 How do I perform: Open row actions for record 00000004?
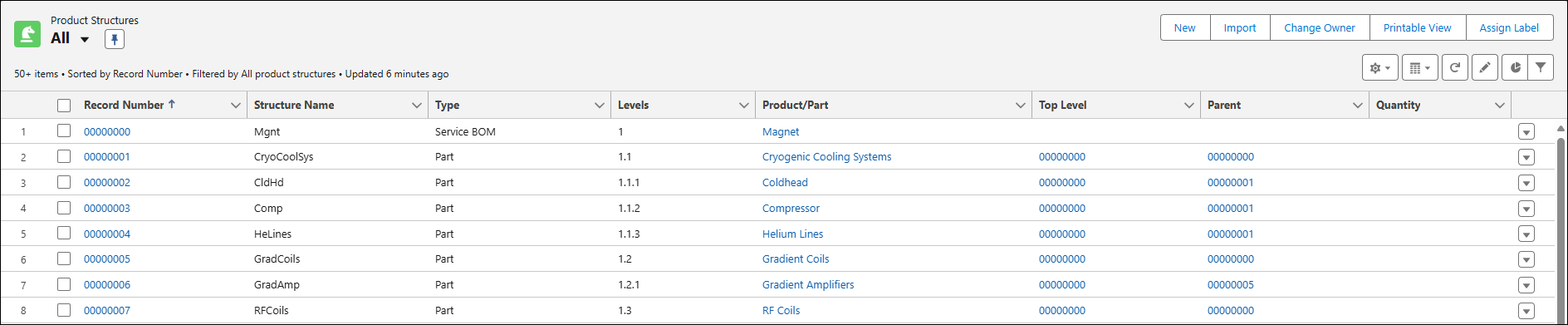1526,234
